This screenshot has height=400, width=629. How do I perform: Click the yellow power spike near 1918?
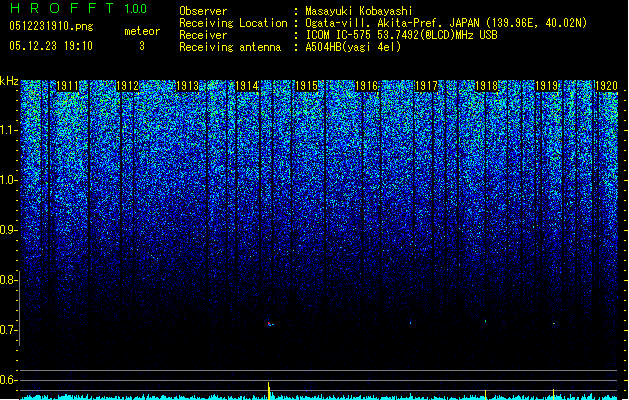coord(485,394)
